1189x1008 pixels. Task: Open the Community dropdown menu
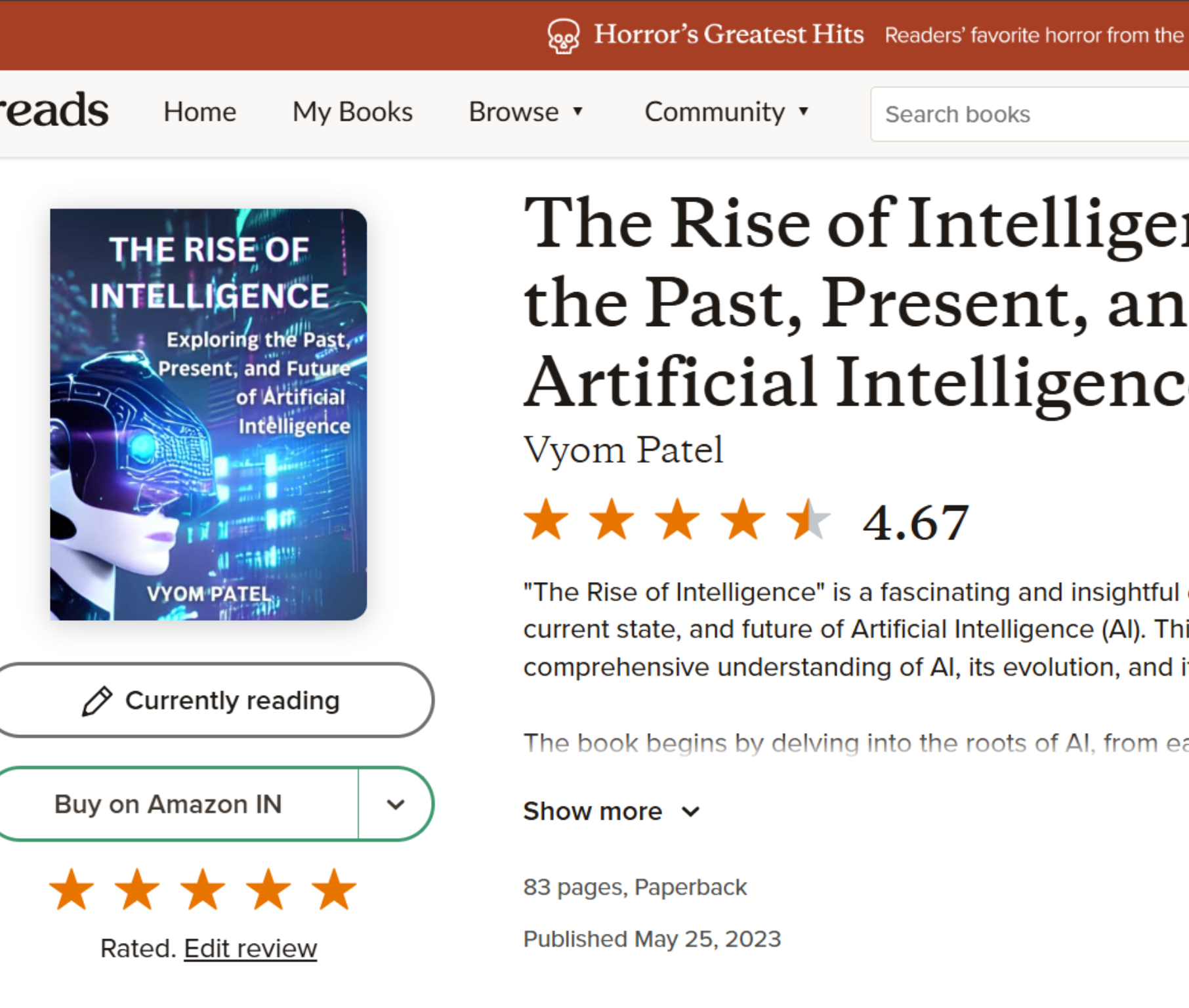(726, 112)
